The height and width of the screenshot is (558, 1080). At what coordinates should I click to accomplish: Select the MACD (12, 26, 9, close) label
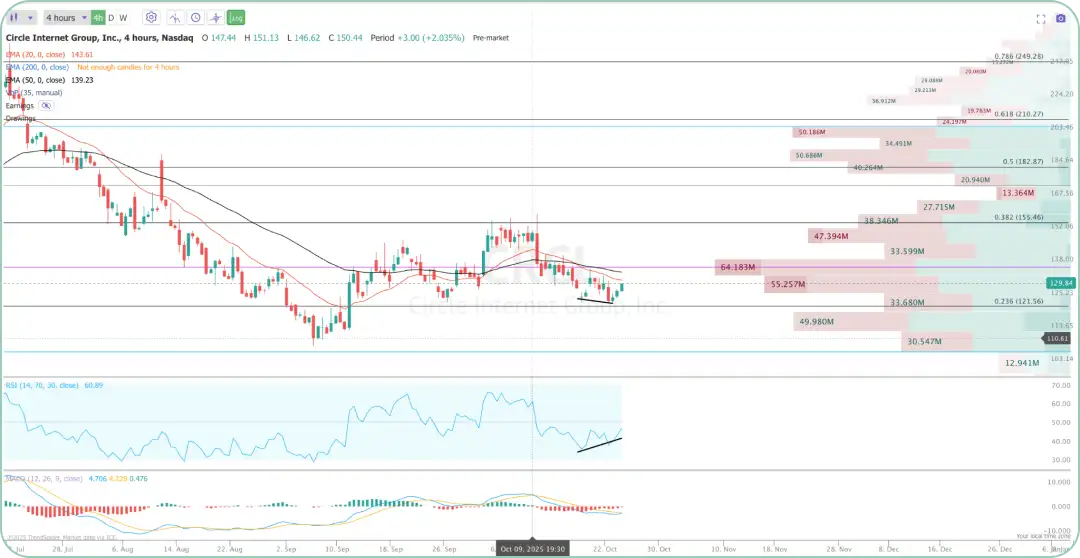click(x=43, y=478)
